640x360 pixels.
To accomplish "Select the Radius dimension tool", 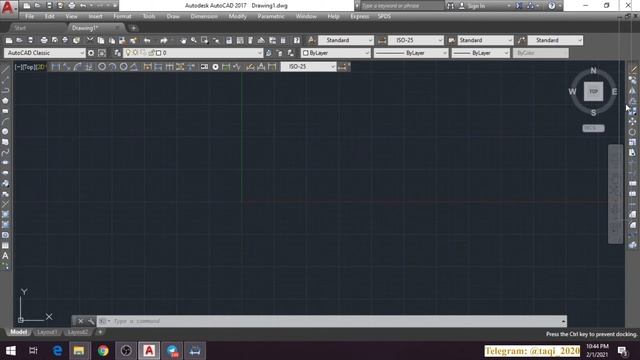I will [102, 67].
